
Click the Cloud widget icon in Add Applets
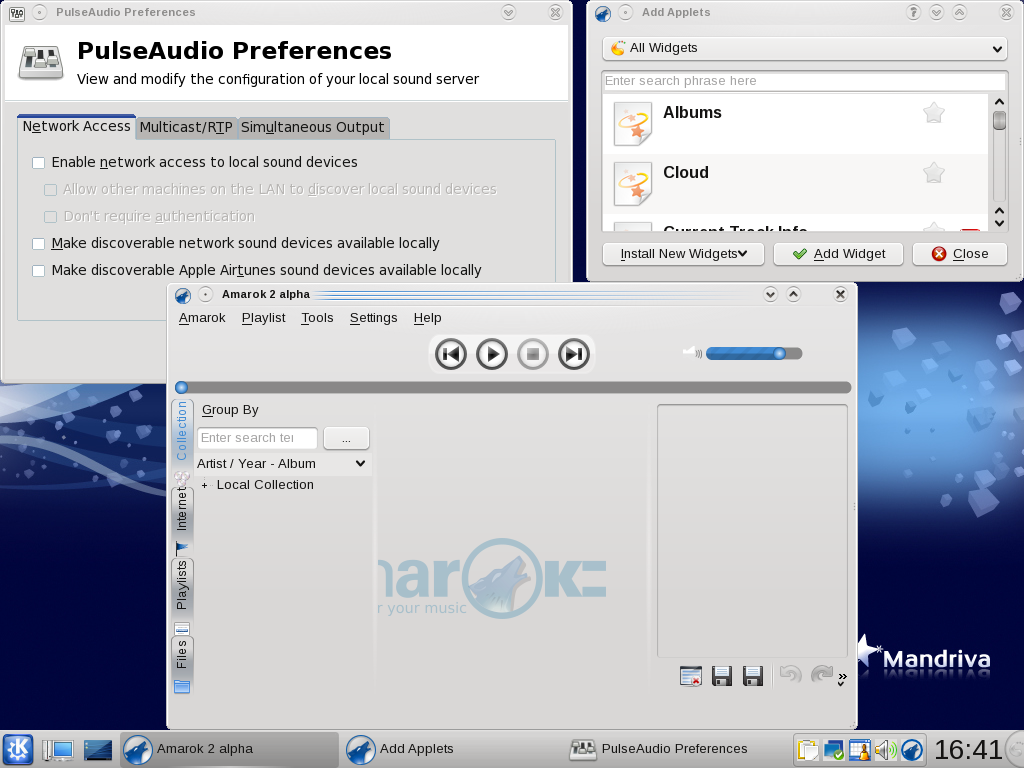pos(633,184)
